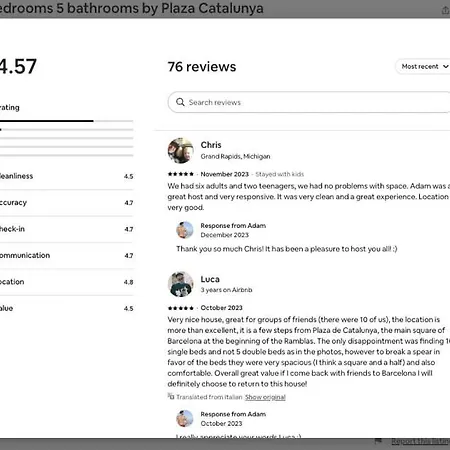Select the second rating distribution bar

[67, 129]
